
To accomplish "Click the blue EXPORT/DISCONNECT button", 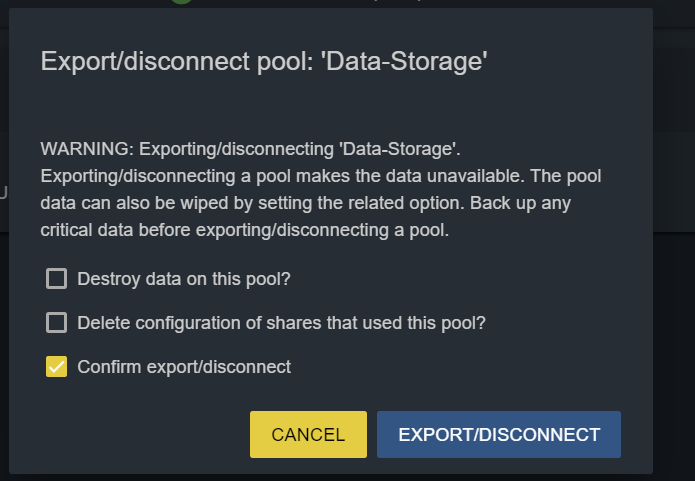I will [x=499, y=435].
